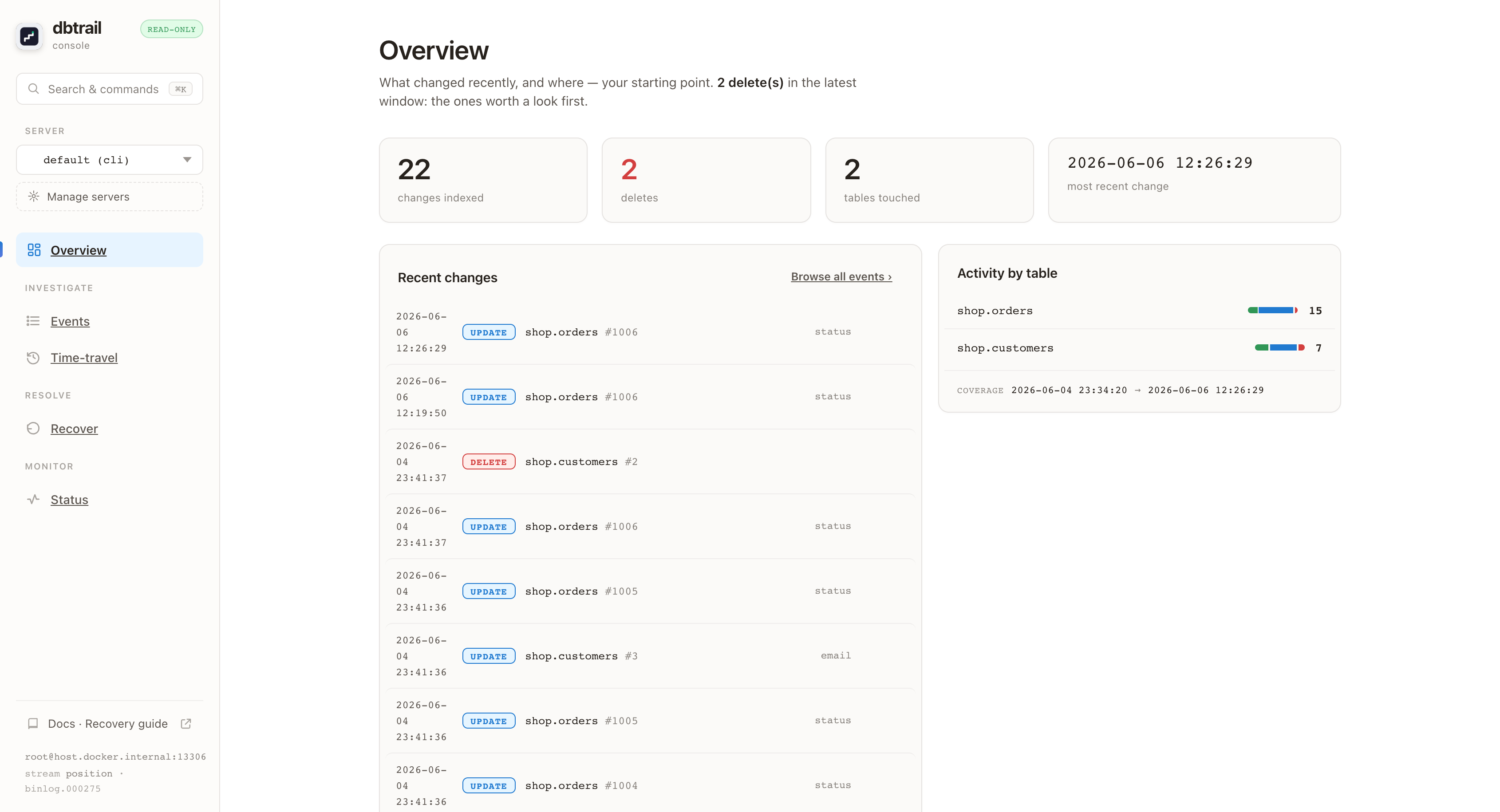This screenshot has height=812, width=1500.
Task: Click the 2 tables touched card
Action: [x=929, y=180]
